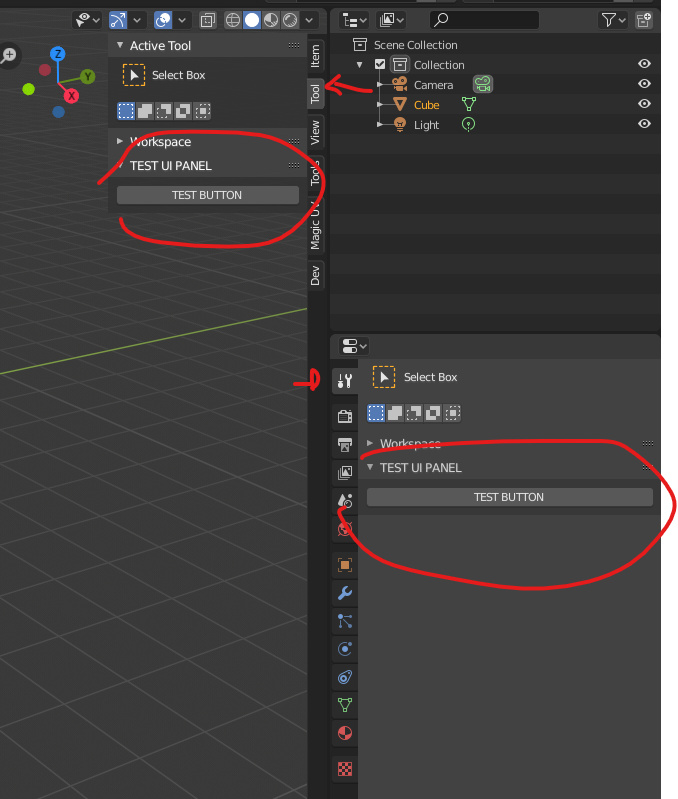Expand the Camera item in outliner
Viewport: 678px width, 799px height.
[x=379, y=85]
